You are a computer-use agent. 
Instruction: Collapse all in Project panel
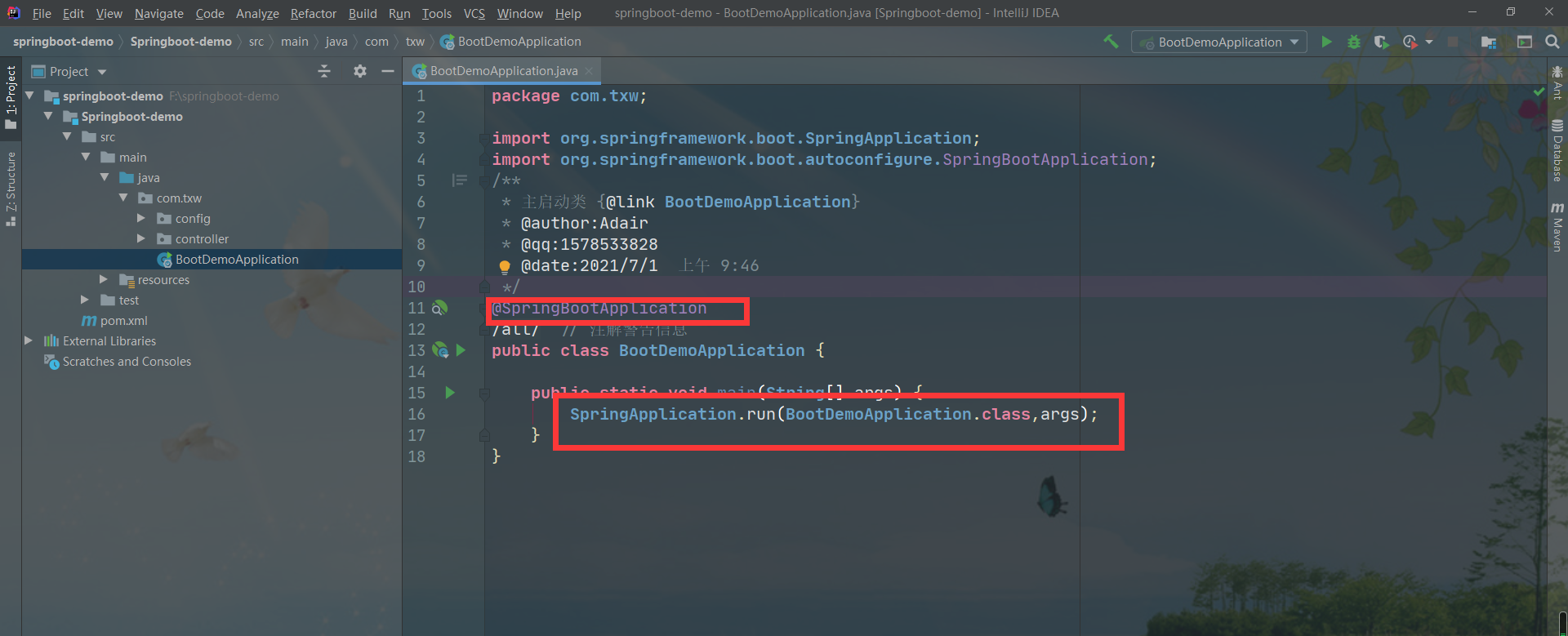point(324,71)
